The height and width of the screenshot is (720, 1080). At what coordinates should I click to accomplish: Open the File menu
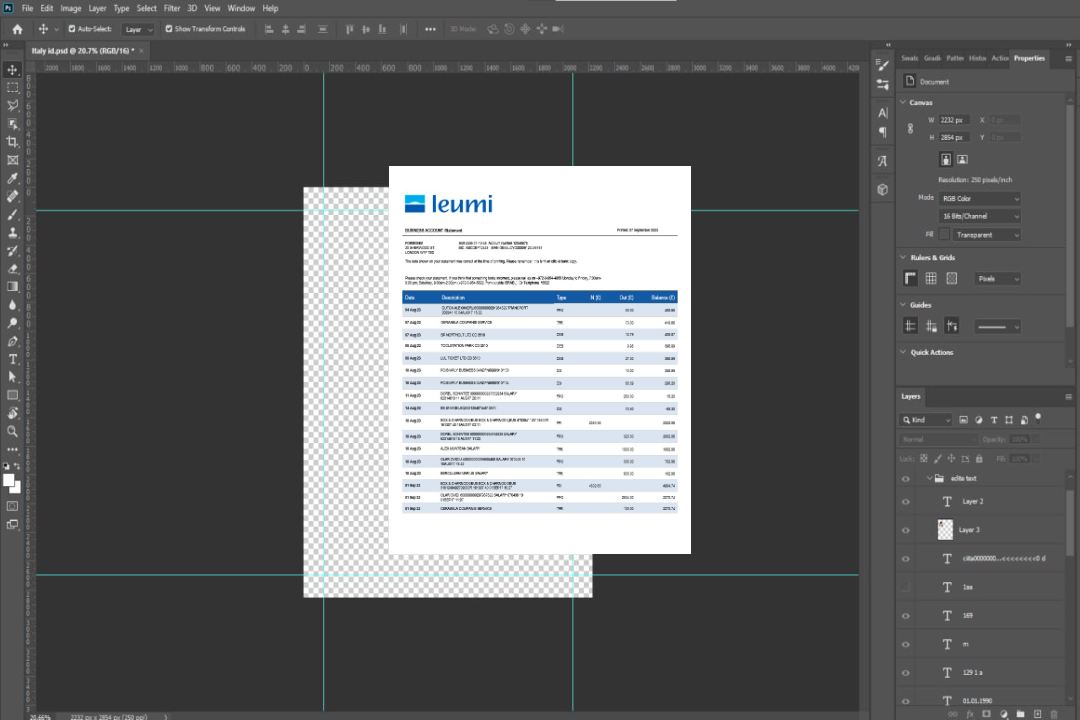click(28, 8)
